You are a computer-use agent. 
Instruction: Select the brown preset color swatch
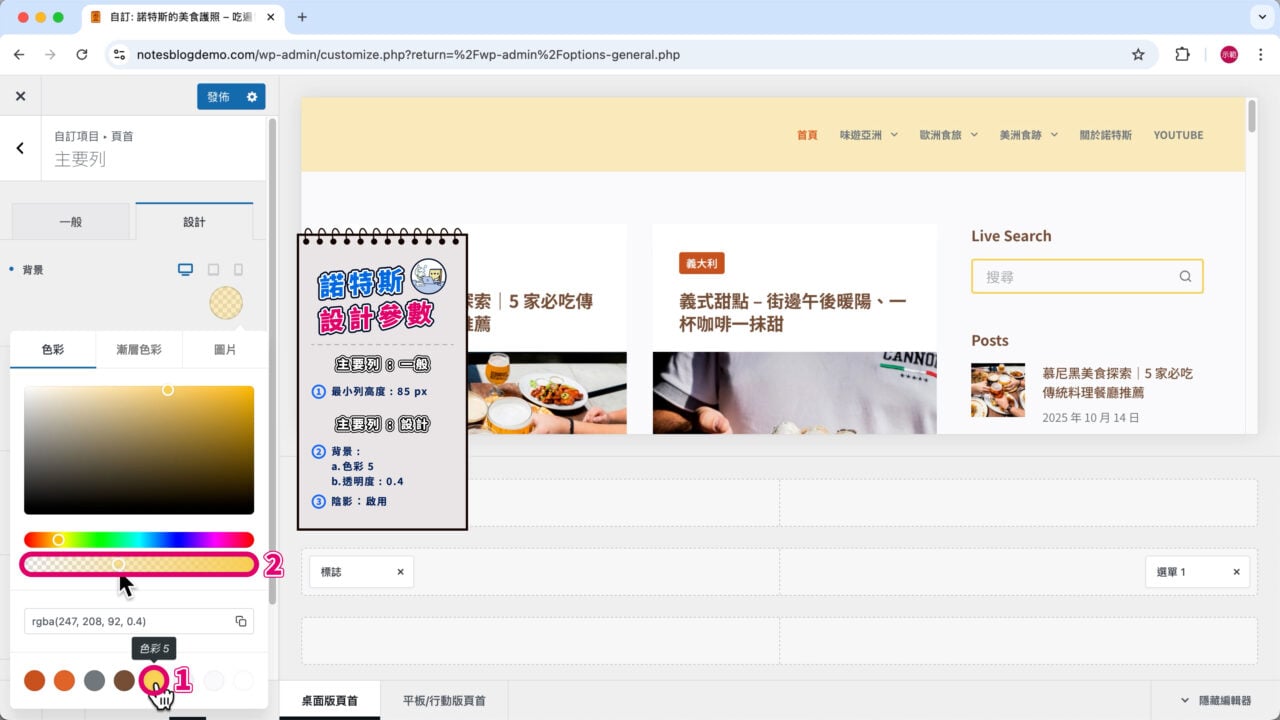[x=124, y=680]
